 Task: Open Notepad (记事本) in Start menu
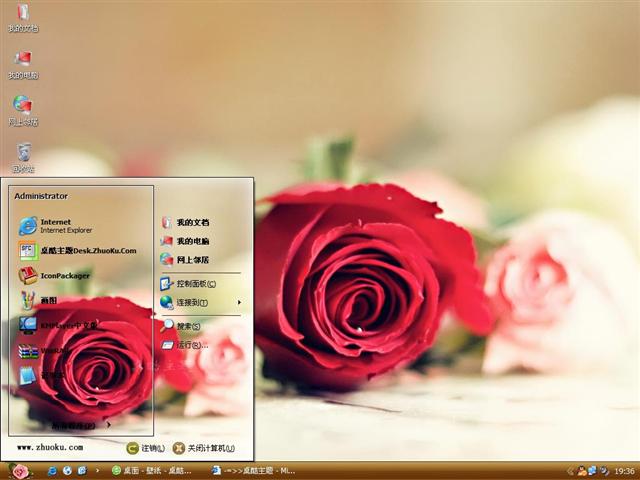coord(41,376)
